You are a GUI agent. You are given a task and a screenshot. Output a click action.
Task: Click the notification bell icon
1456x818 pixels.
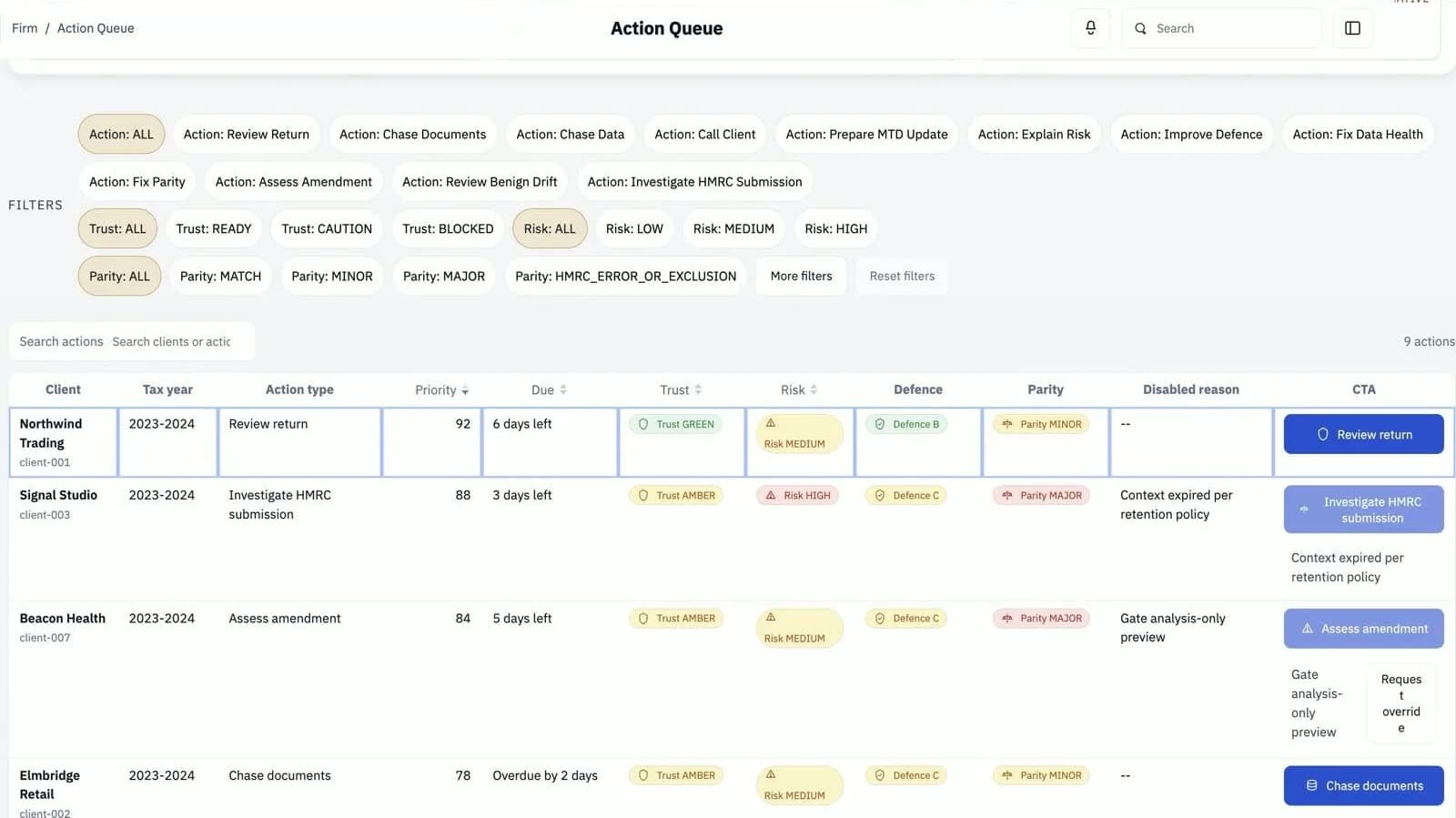(x=1090, y=28)
